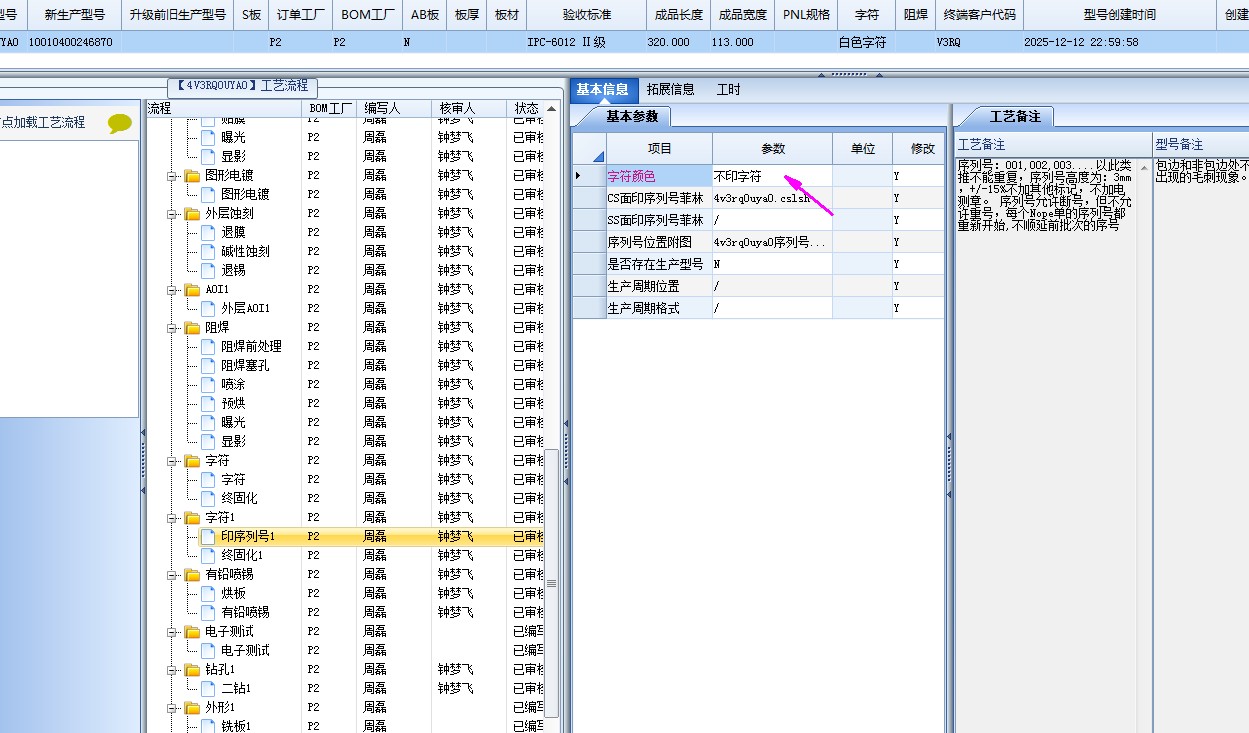Click the document icon of the 阻焊塞孔 step
Image resolution: width=1249 pixels, height=733 pixels.
coord(208,365)
